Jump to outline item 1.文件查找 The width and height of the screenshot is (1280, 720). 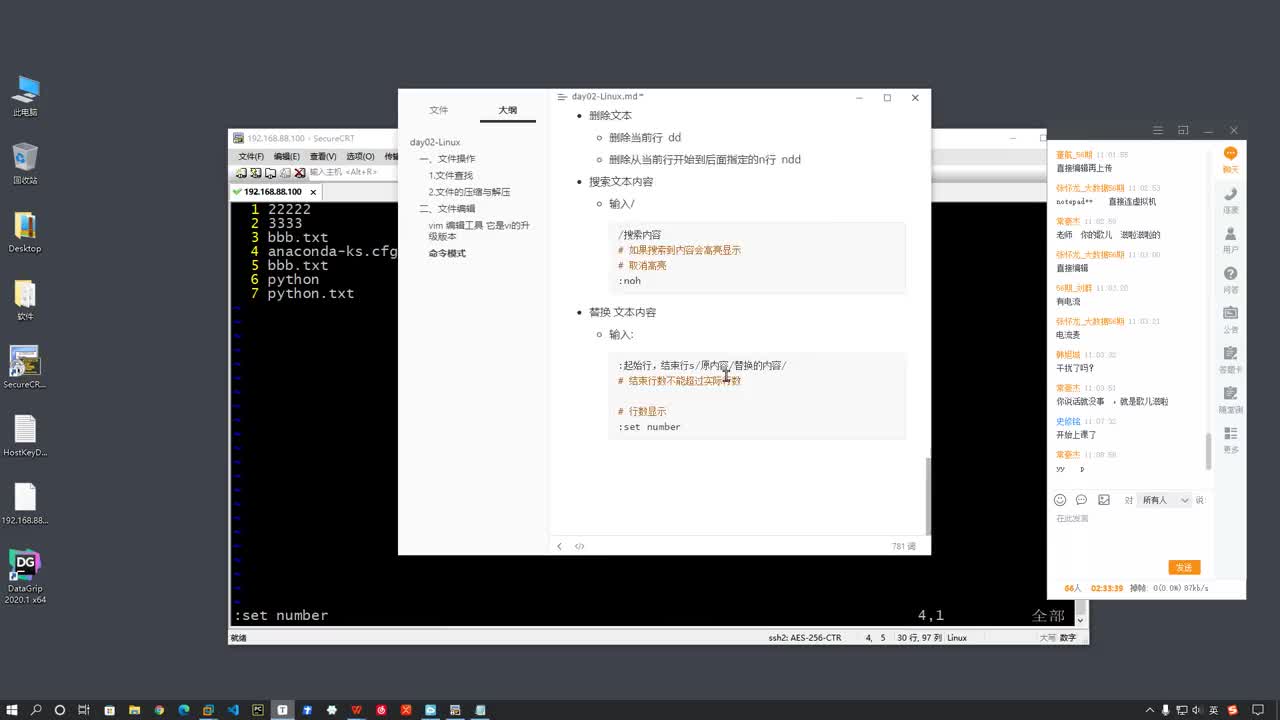point(451,176)
